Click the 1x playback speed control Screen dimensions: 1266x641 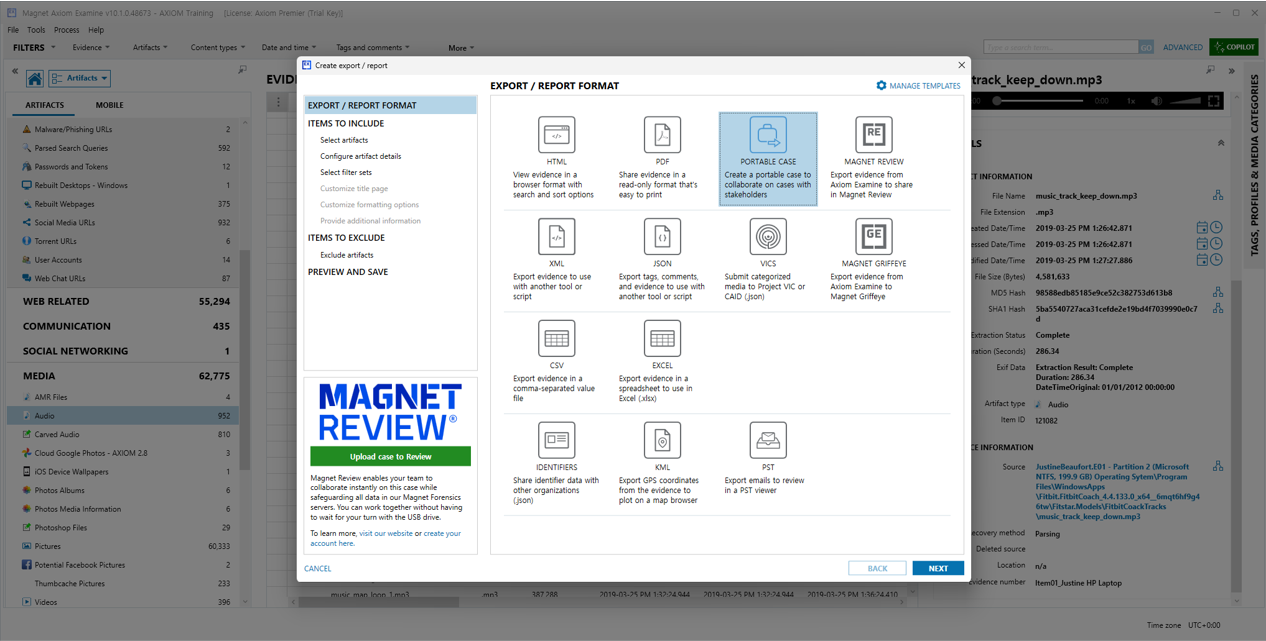[1131, 101]
